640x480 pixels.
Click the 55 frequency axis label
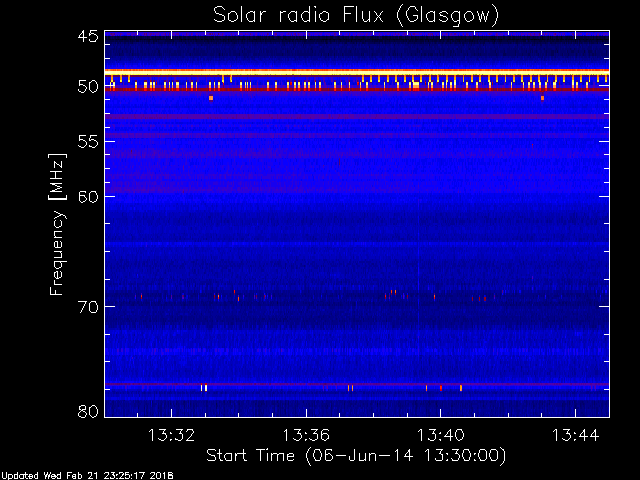[x=88, y=142]
